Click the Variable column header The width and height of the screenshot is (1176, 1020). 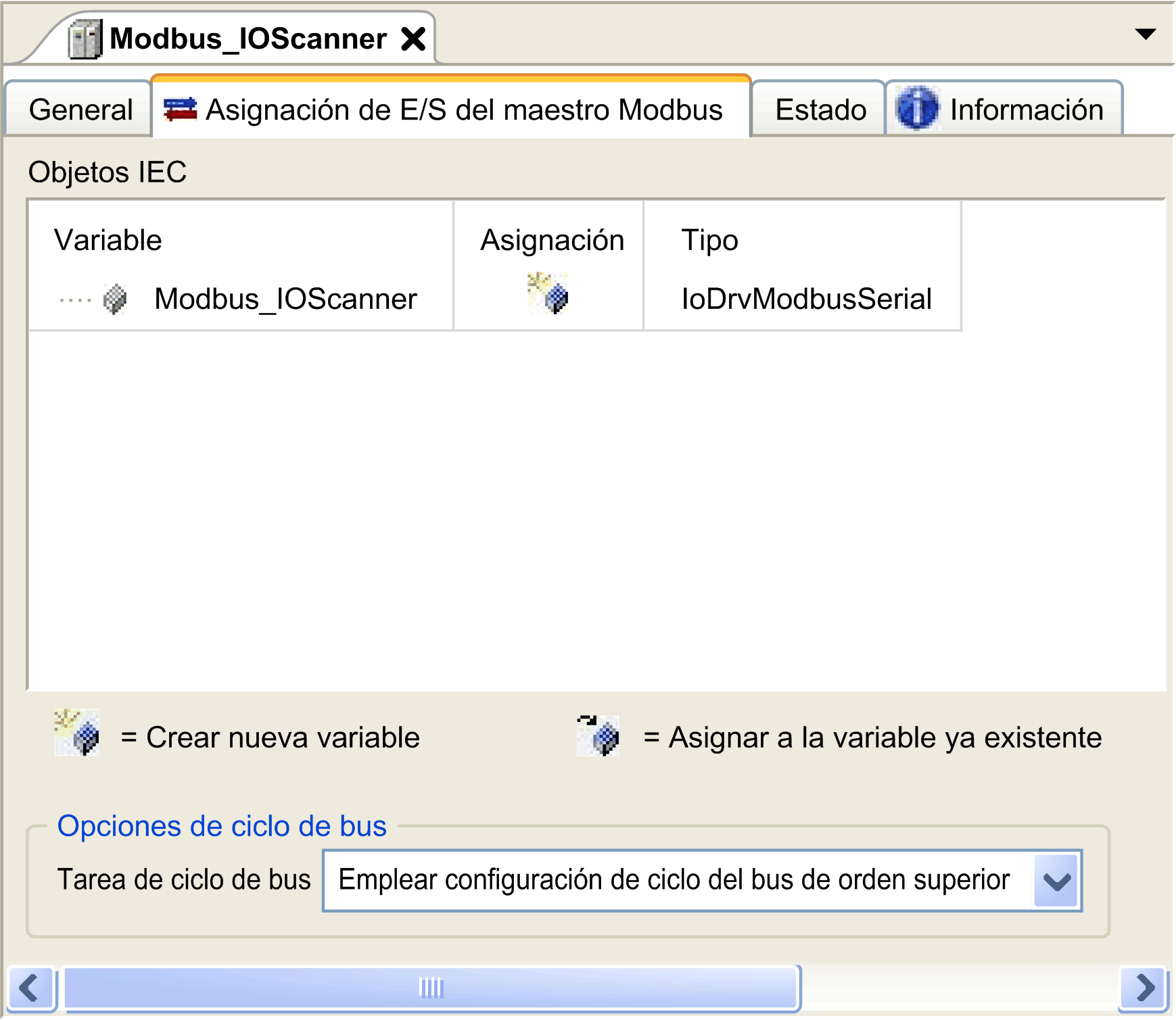pyautogui.click(x=108, y=241)
